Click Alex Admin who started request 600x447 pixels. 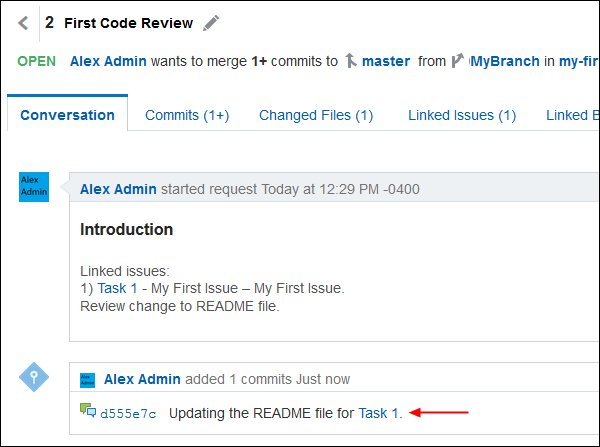click(x=118, y=188)
